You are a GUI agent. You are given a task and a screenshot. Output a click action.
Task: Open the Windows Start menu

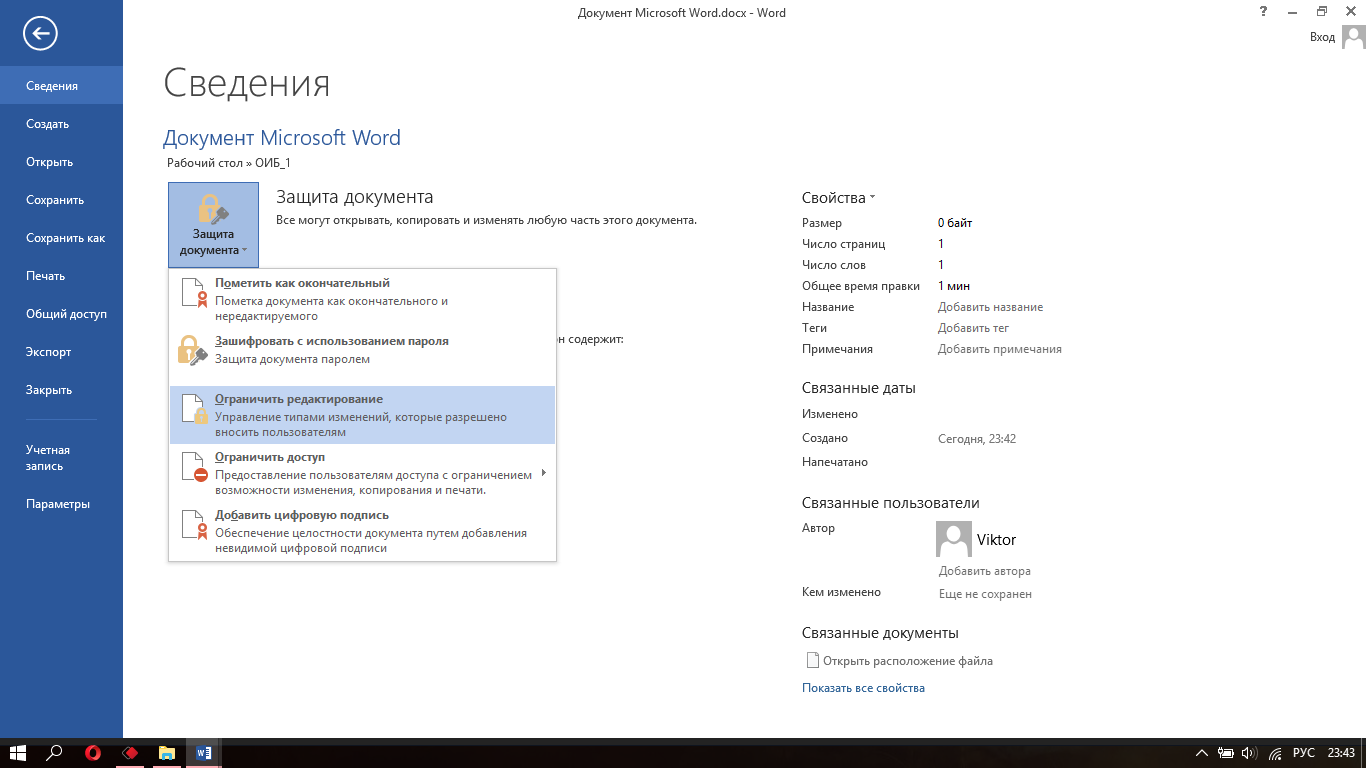tap(17, 753)
